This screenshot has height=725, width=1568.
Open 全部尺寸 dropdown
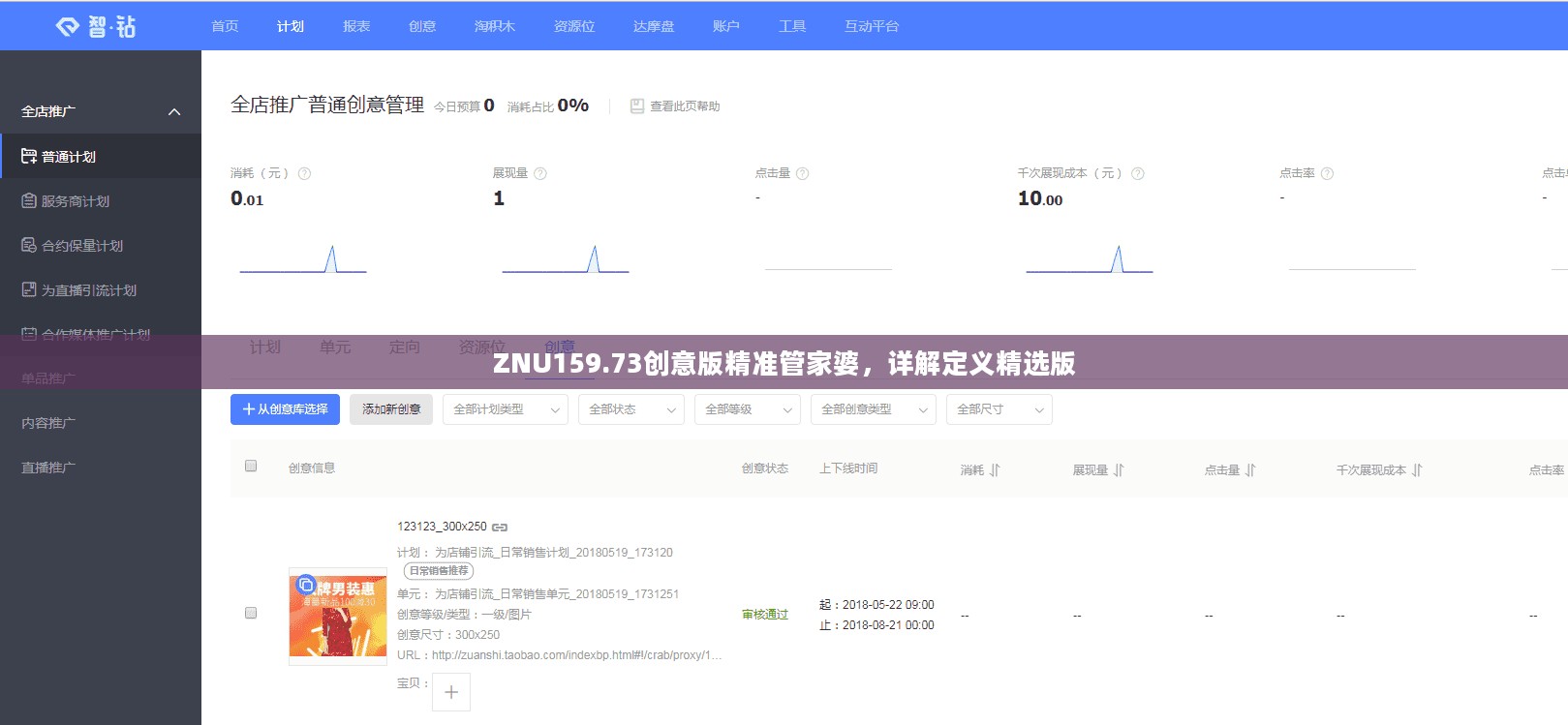(x=999, y=409)
